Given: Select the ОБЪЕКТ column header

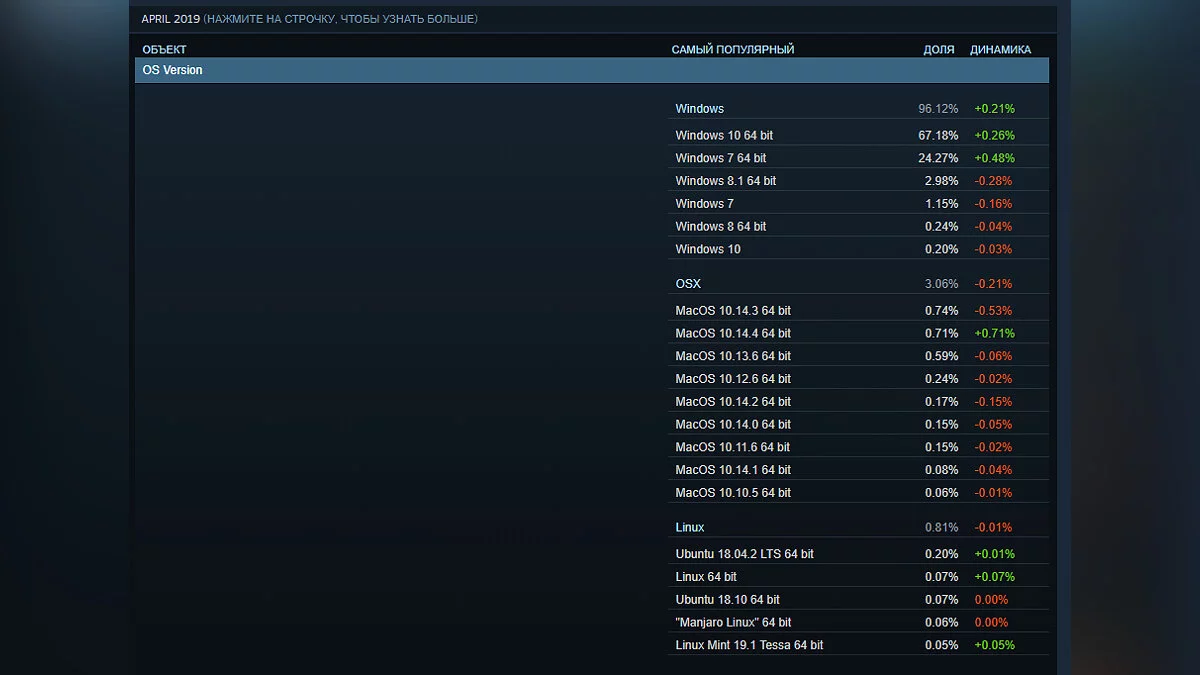Looking at the screenshot, I should coord(164,49).
